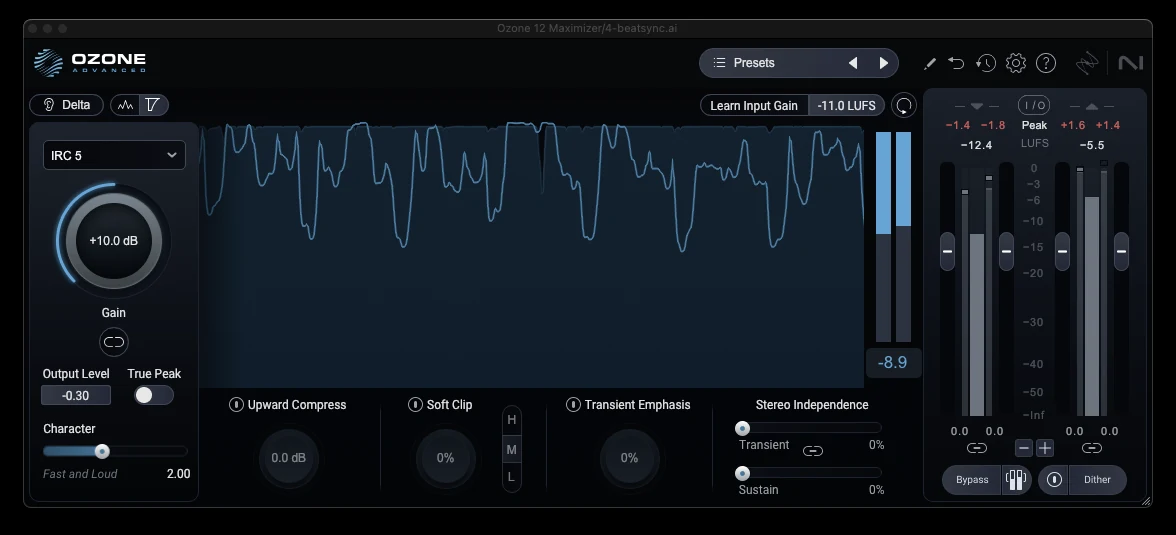Click the Output Level -0.30 field
1176x535 pixels.
click(x=76, y=395)
